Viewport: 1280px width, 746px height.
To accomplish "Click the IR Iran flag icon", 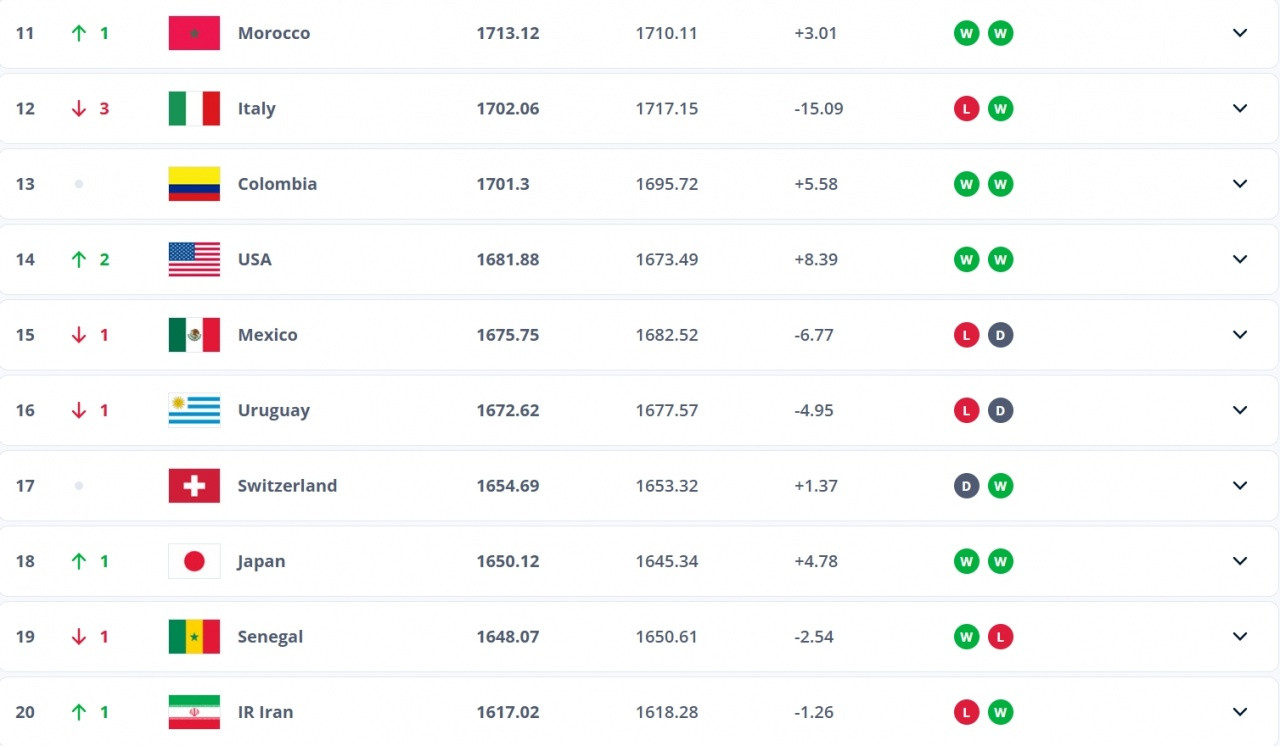I will point(194,712).
